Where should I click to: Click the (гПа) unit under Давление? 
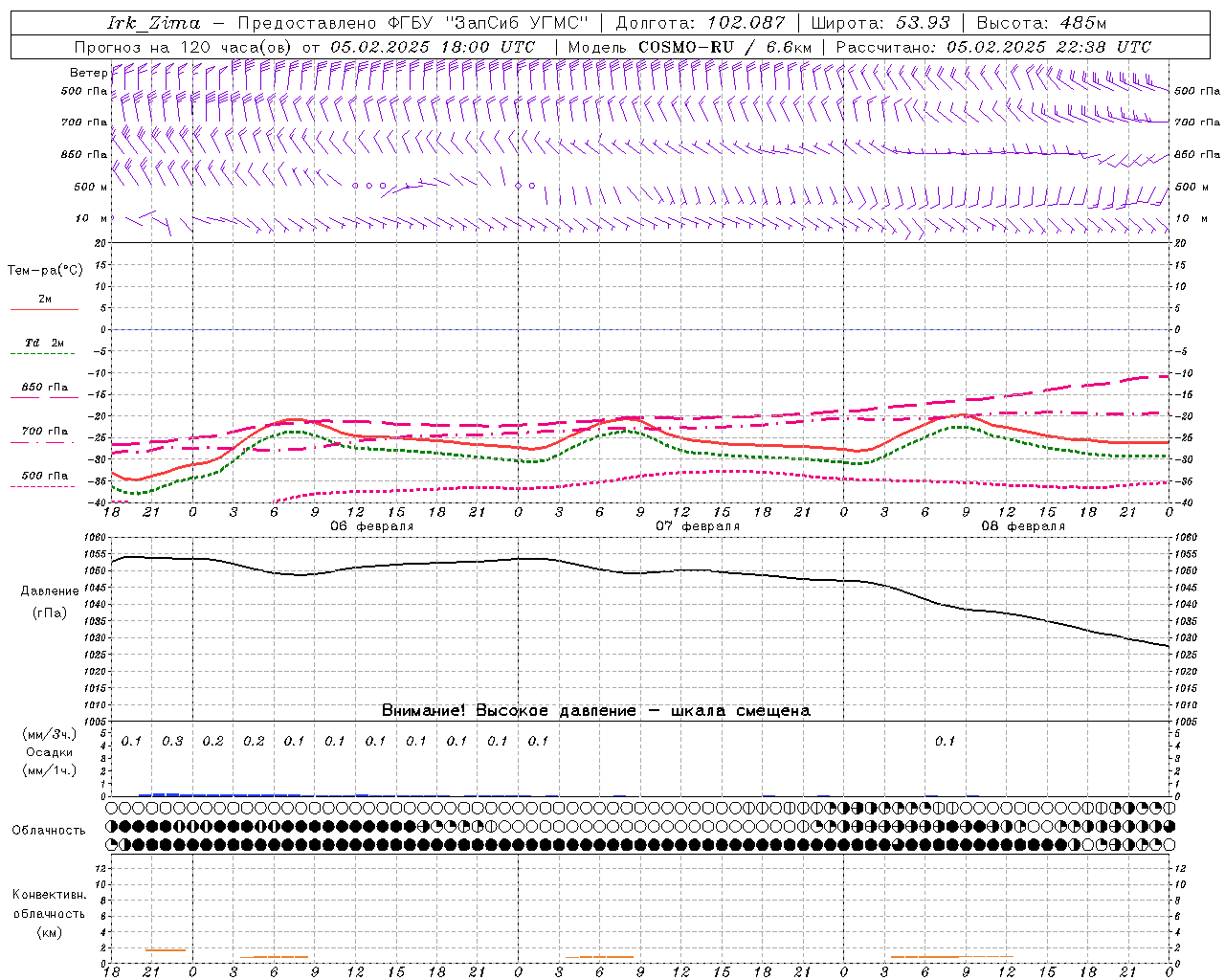click(50, 613)
